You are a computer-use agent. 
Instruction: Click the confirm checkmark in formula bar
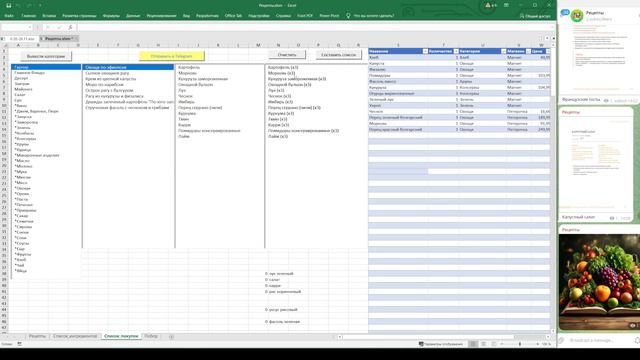tap(59, 27)
